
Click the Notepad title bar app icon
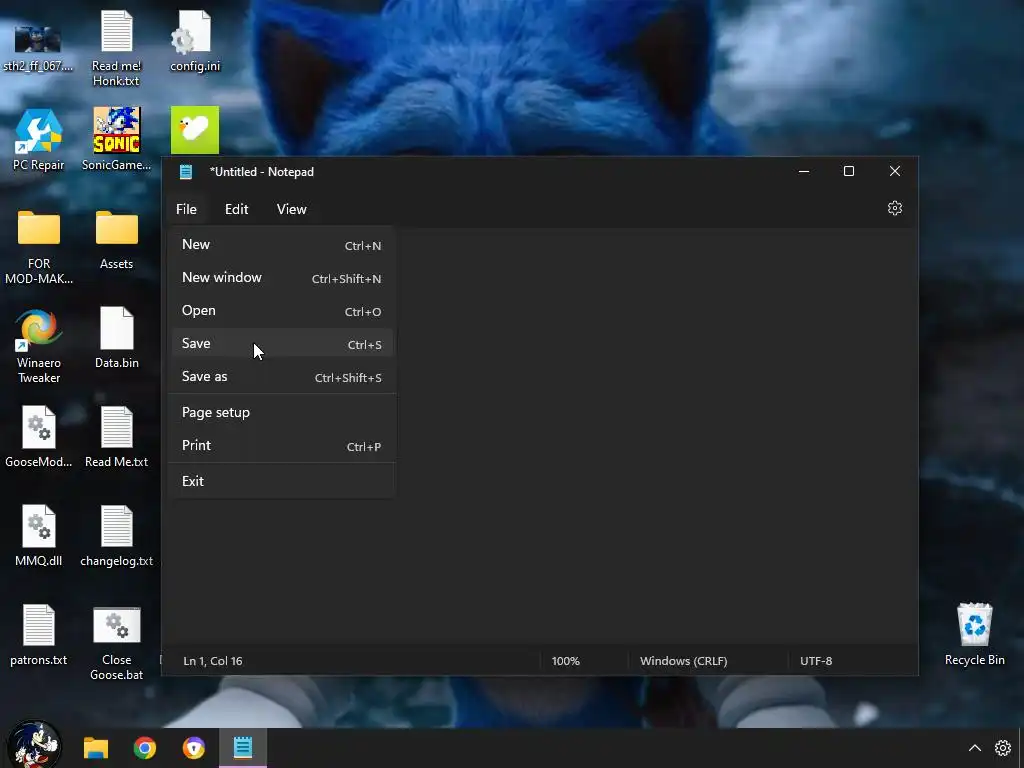tap(186, 172)
